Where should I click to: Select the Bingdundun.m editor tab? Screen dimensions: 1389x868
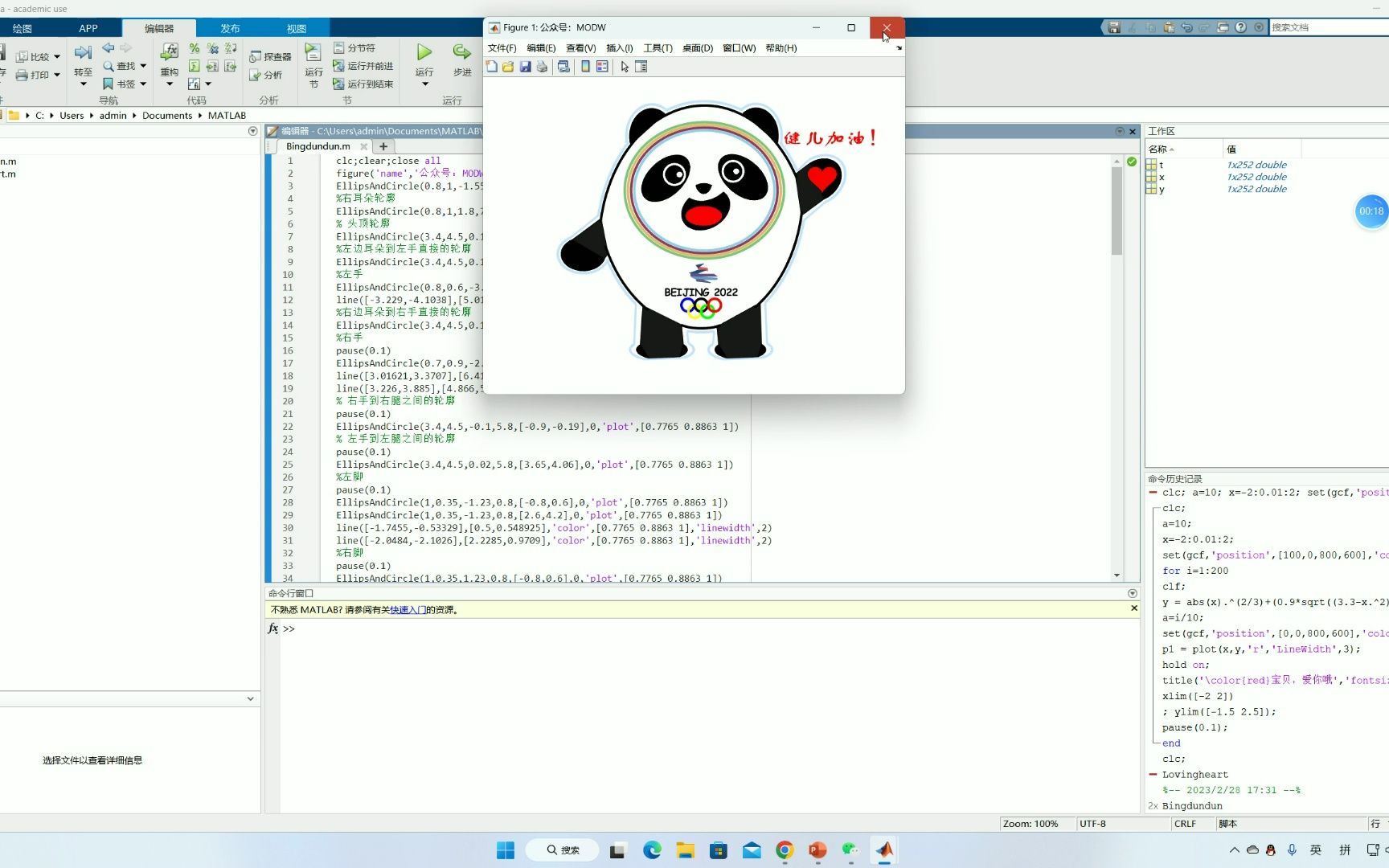318,146
